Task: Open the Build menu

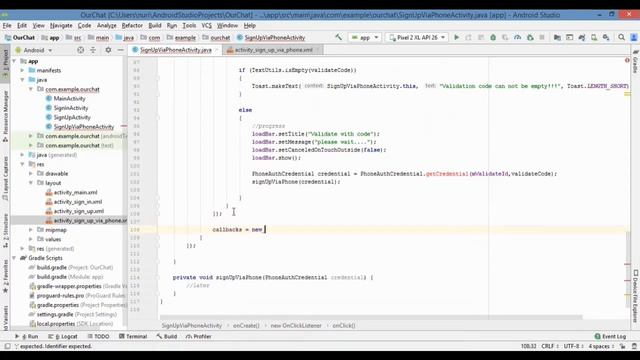Action: tap(155, 25)
